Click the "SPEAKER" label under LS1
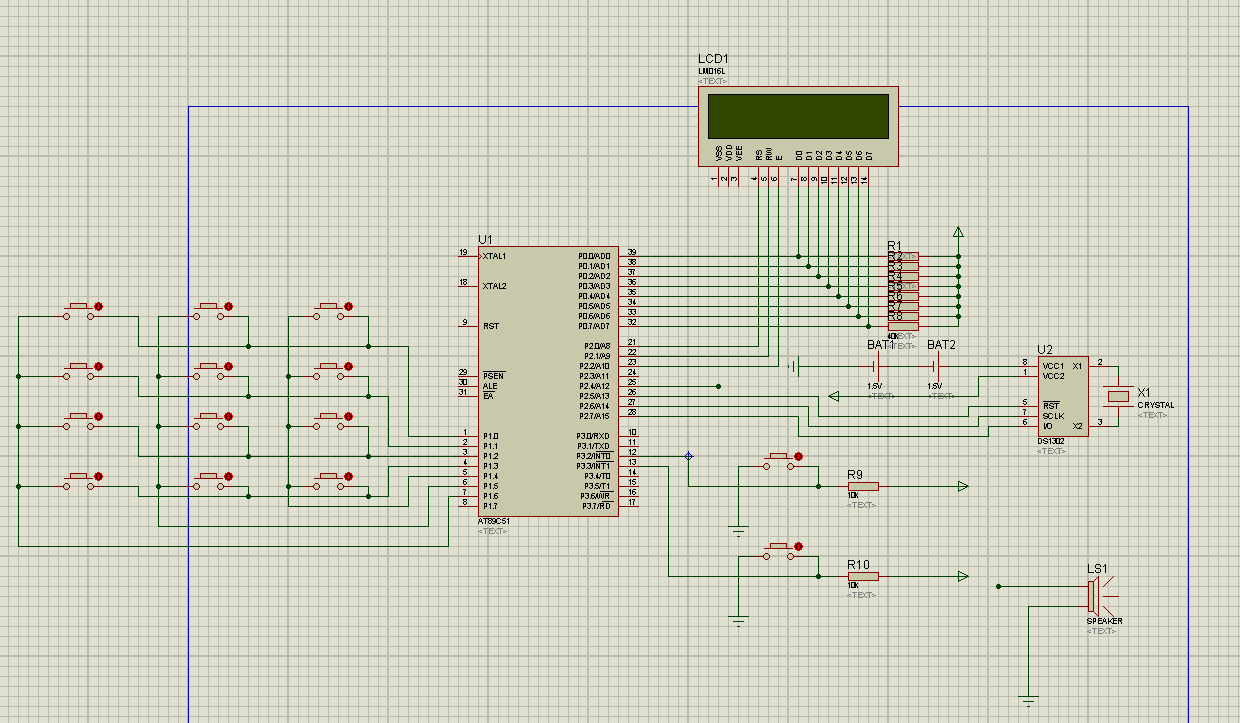1240x723 pixels. pyautogui.click(x=1105, y=621)
